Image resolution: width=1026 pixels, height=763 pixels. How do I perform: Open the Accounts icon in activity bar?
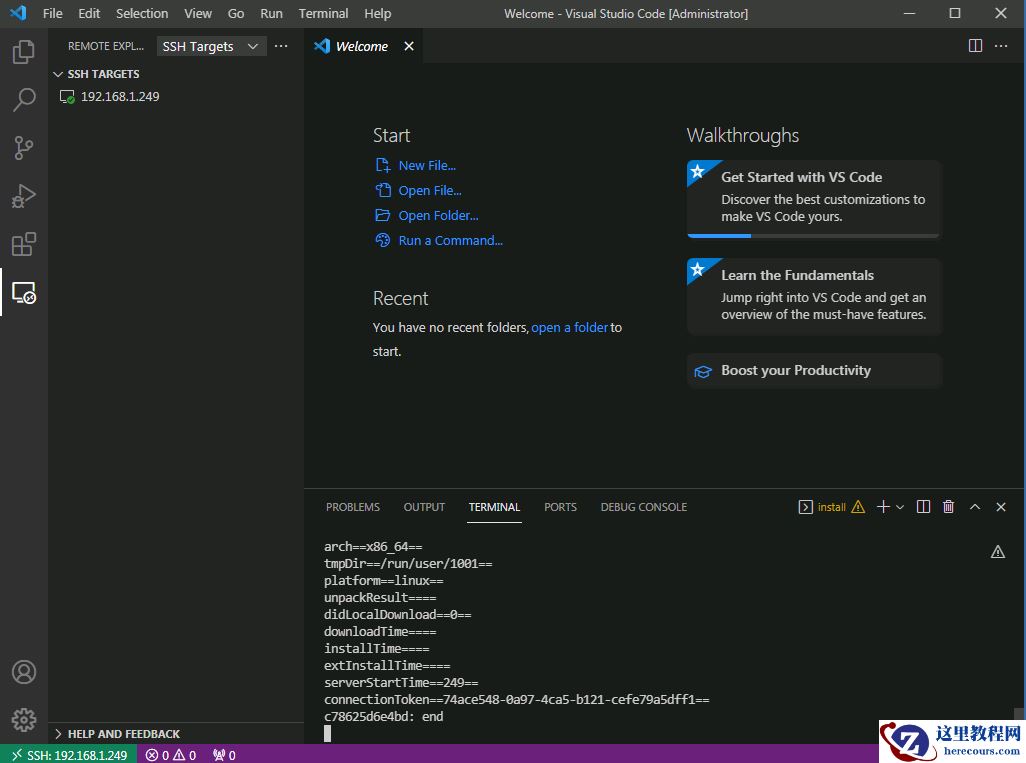pyautogui.click(x=24, y=672)
